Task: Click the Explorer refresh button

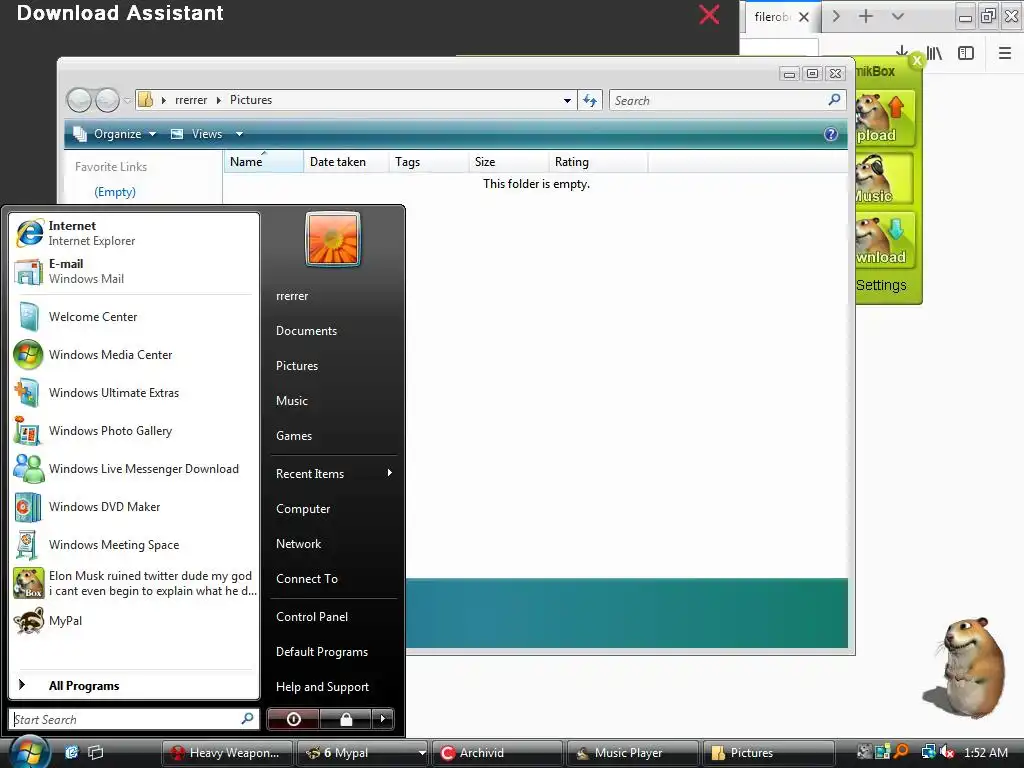Action: 590,100
